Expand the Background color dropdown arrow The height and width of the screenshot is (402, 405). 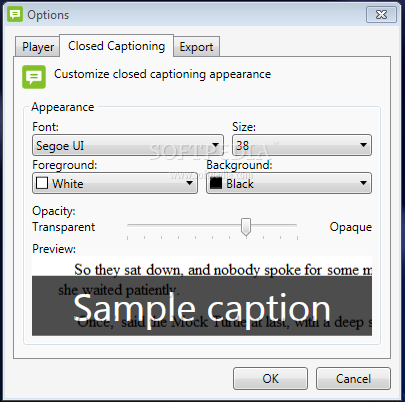point(363,183)
